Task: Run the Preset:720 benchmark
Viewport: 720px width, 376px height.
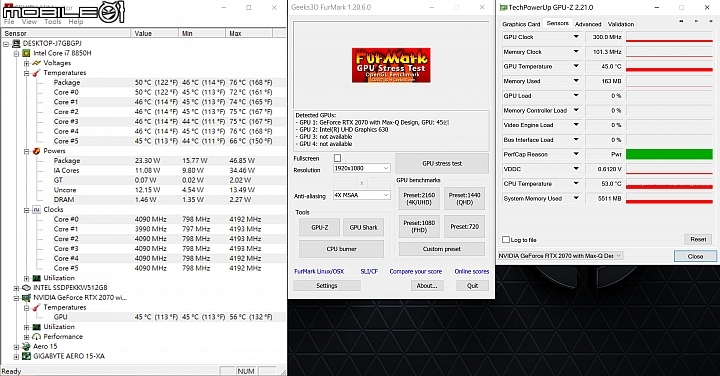Action: pyautogui.click(x=464, y=226)
